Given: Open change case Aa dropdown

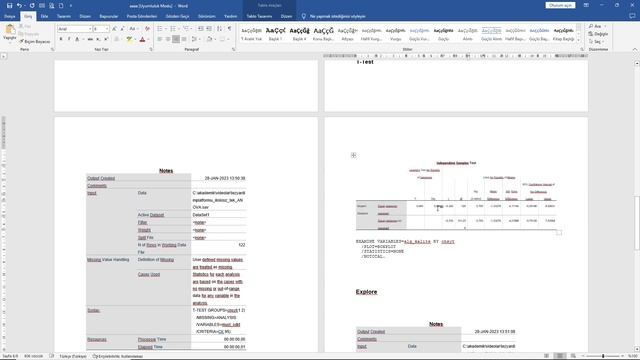Looking at the screenshot, I should tap(133, 29).
